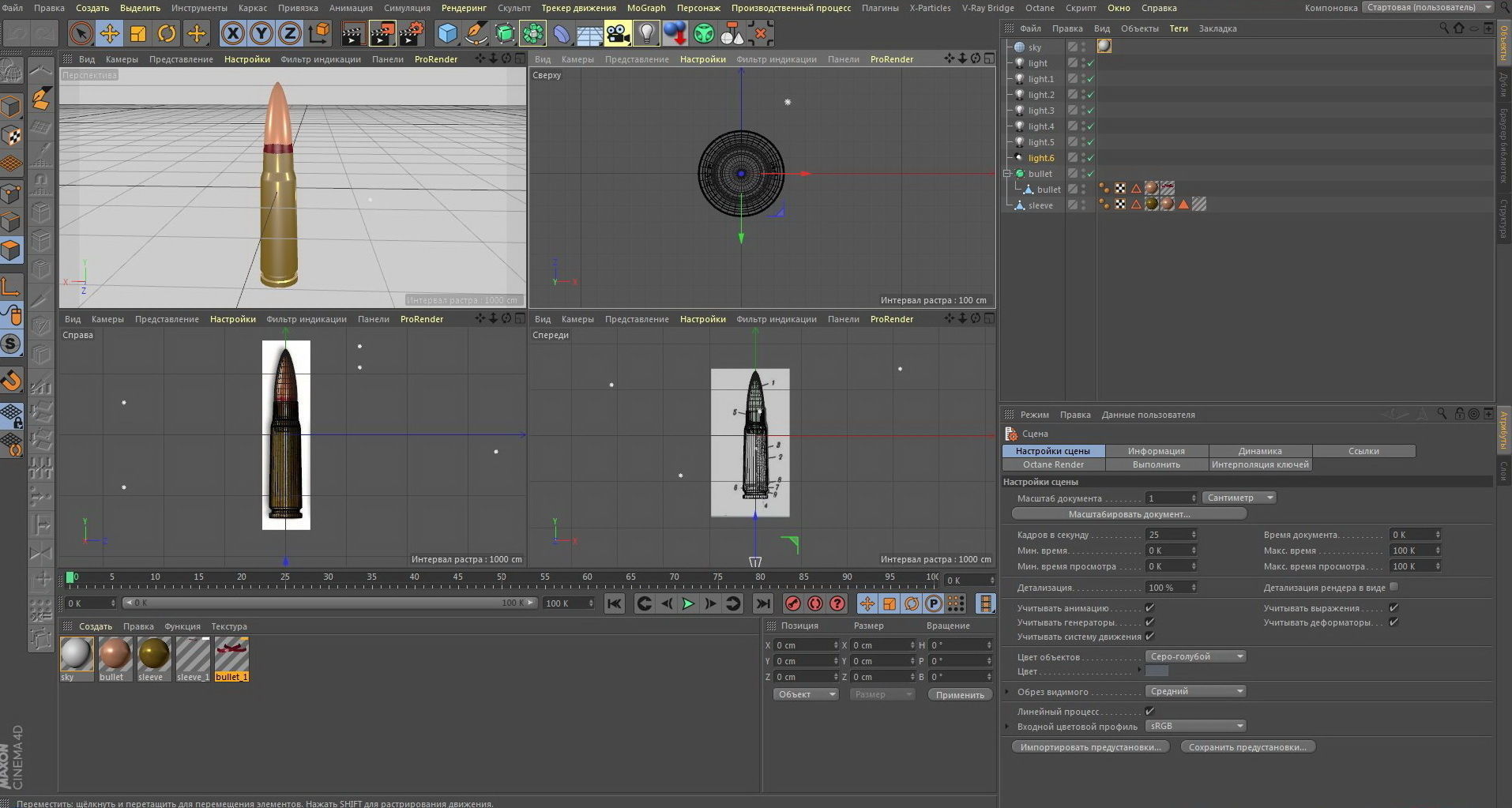Open the 'Сантиметр' units dropdown
The image size is (1512, 808).
pos(1239,498)
